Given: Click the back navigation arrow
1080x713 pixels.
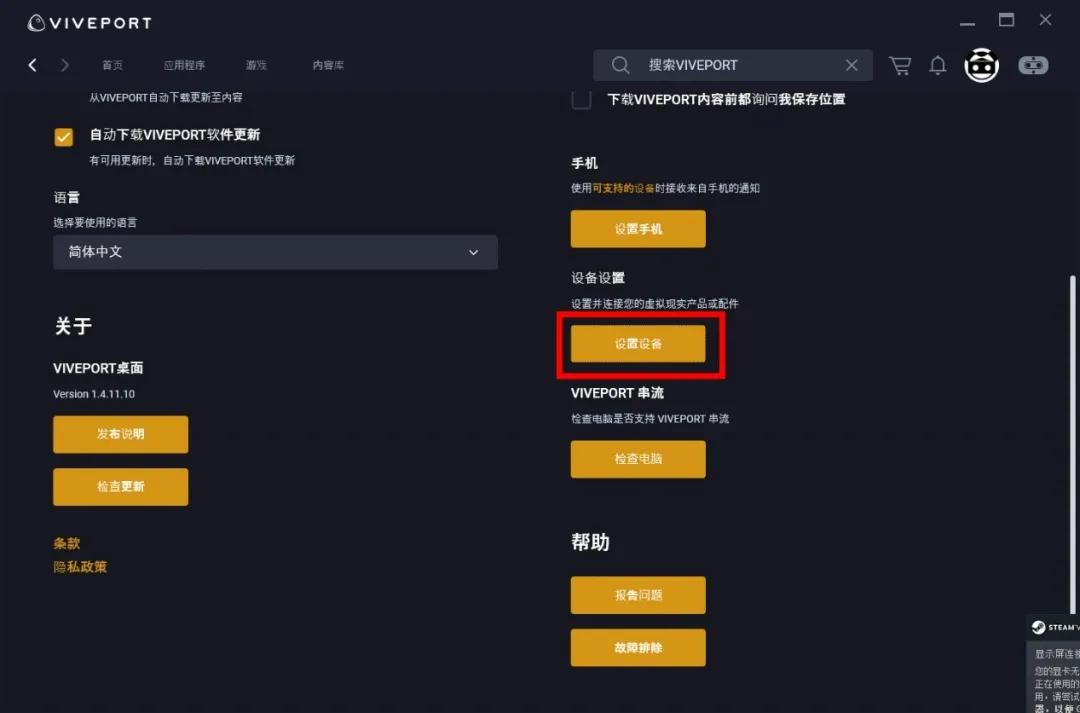Looking at the screenshot, I should 32,64.
